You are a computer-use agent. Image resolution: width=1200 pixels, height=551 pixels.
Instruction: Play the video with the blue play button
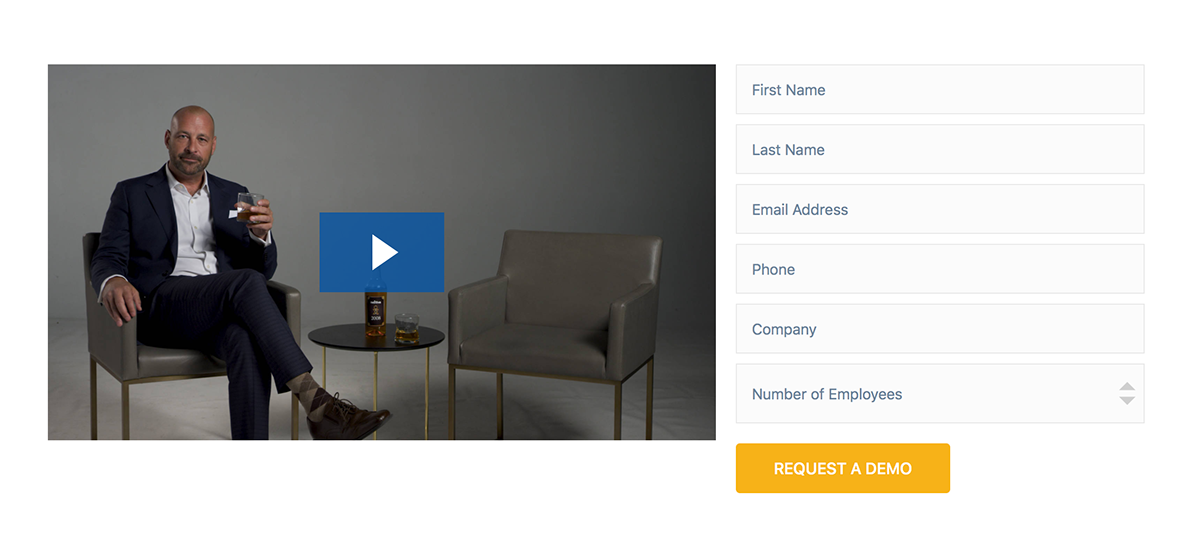[x=382, y=252]
